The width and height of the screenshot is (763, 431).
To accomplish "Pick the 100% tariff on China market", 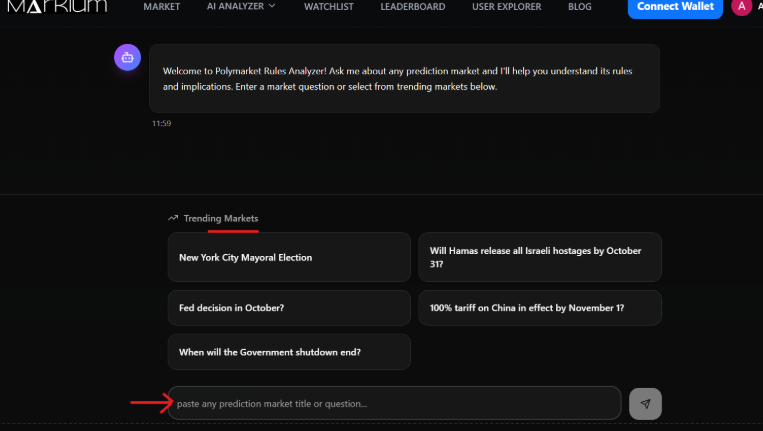I will click(540, 308).
